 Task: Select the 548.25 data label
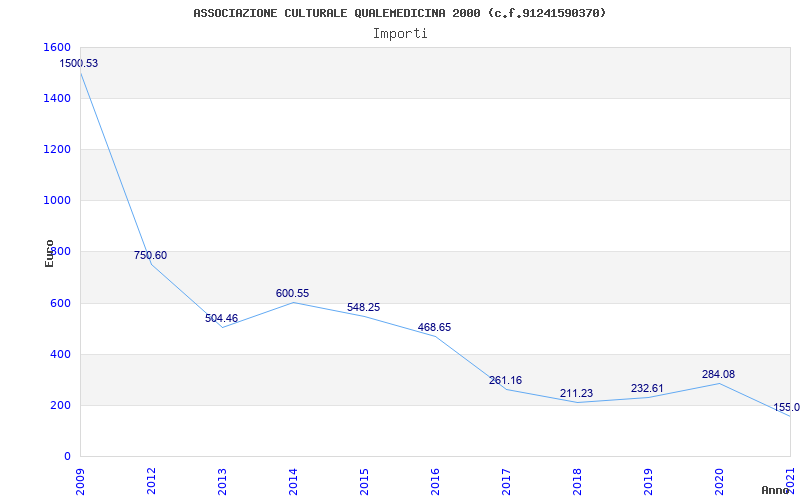click(363, 307)
